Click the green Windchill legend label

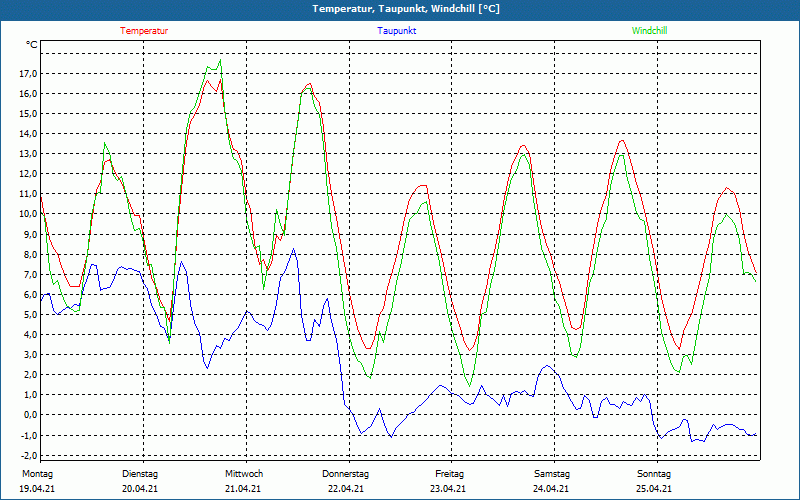coord(649,31)
